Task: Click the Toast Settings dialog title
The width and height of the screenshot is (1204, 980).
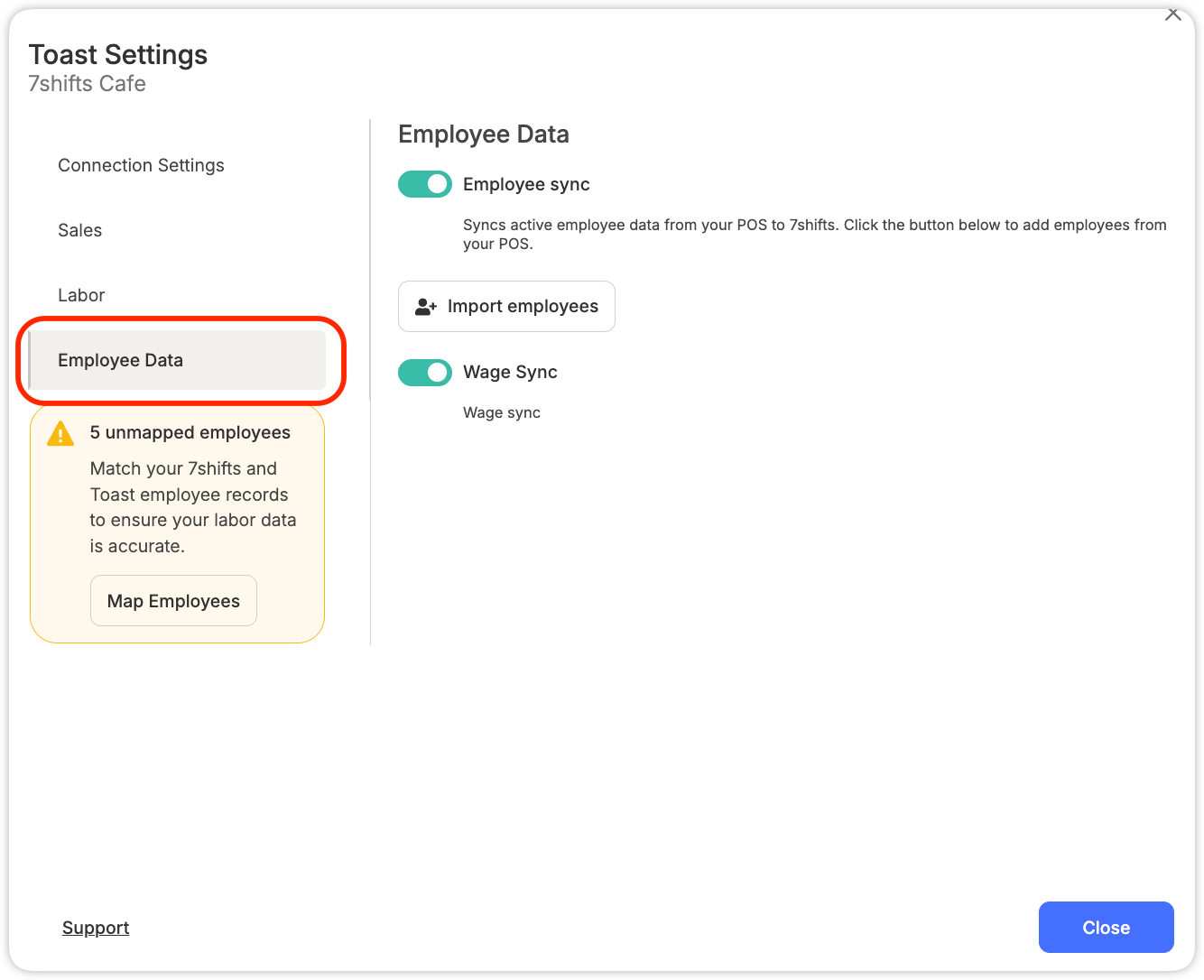Action: point(118,55)
